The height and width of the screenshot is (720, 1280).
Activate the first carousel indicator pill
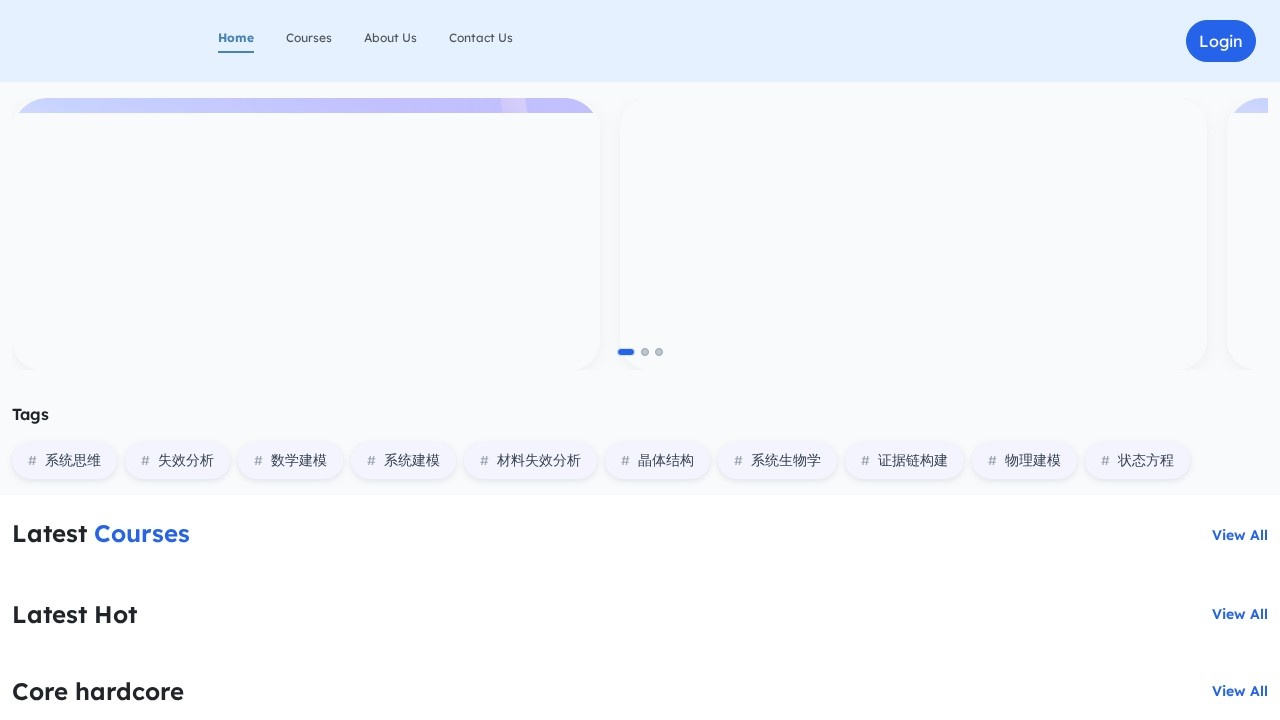626,352
